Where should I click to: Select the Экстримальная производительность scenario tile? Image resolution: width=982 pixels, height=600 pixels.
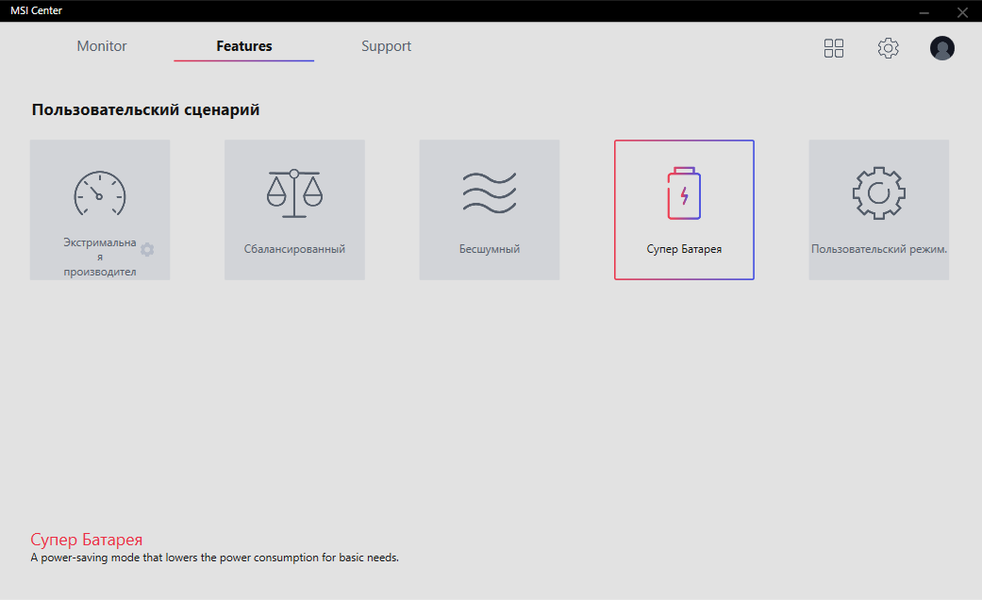coord(100,210)
